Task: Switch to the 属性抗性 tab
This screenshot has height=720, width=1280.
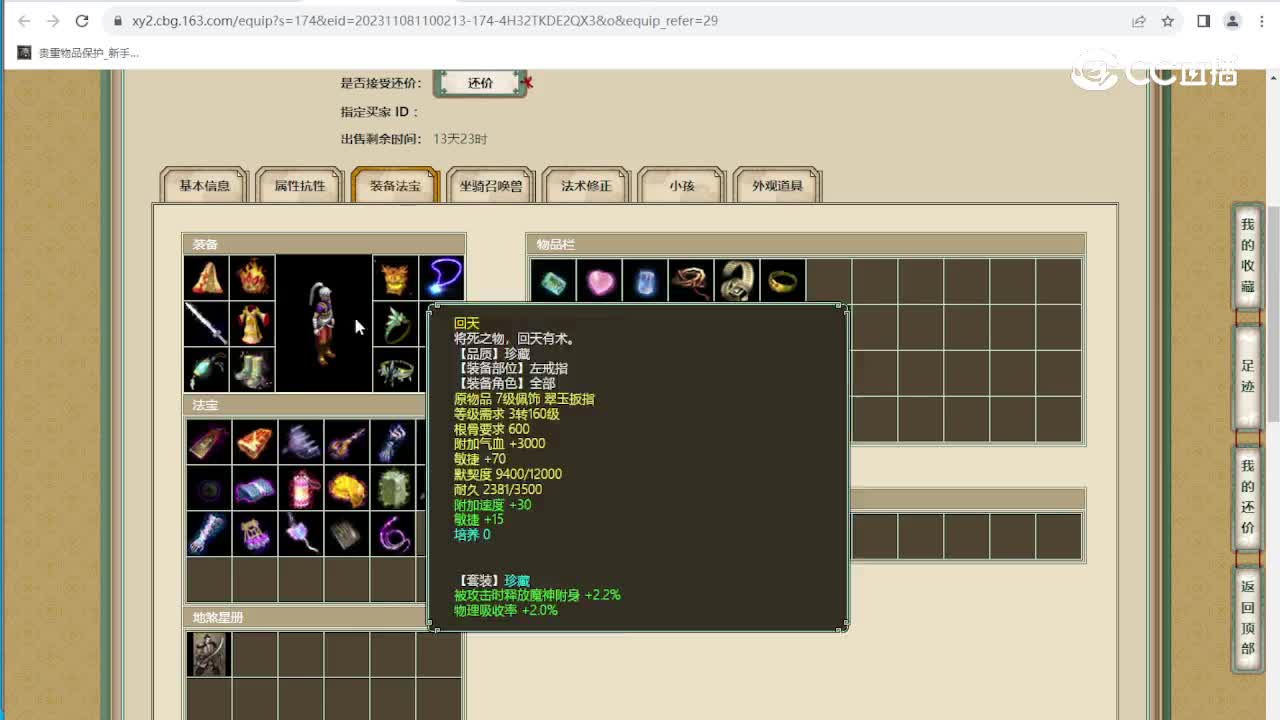Action: (x=300, y=186)
